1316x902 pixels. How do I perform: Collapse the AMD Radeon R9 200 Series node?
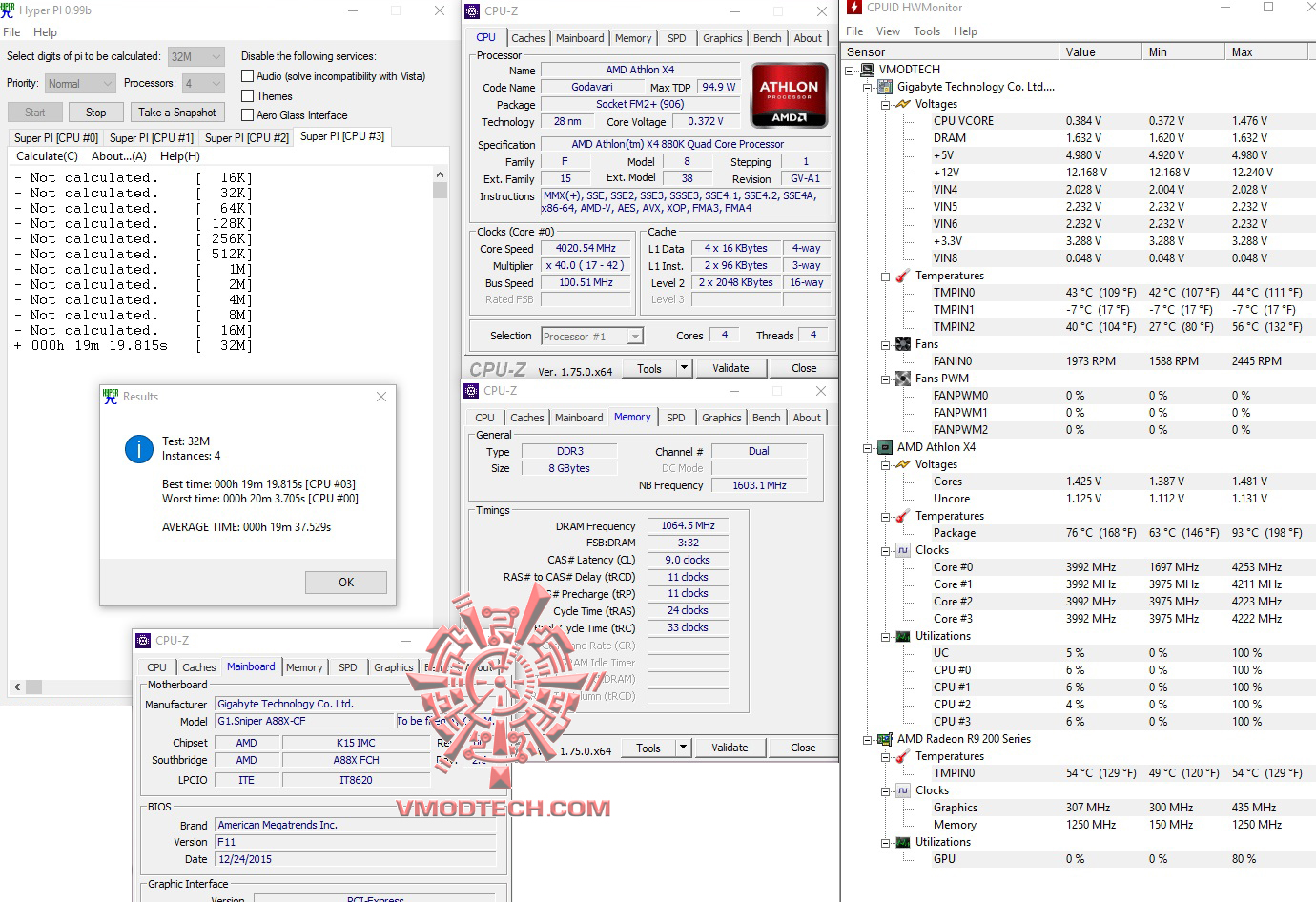[x=868, y=739]
